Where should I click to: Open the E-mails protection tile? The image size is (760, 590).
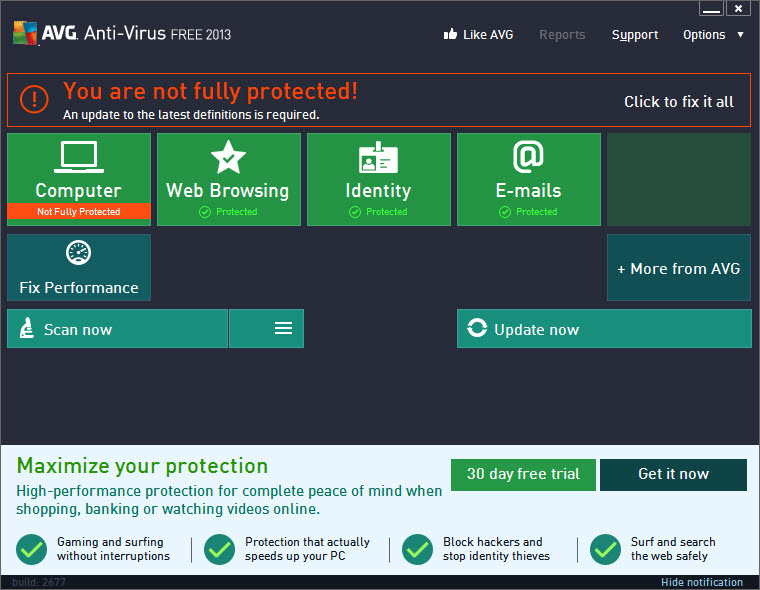tap(529, 179)
